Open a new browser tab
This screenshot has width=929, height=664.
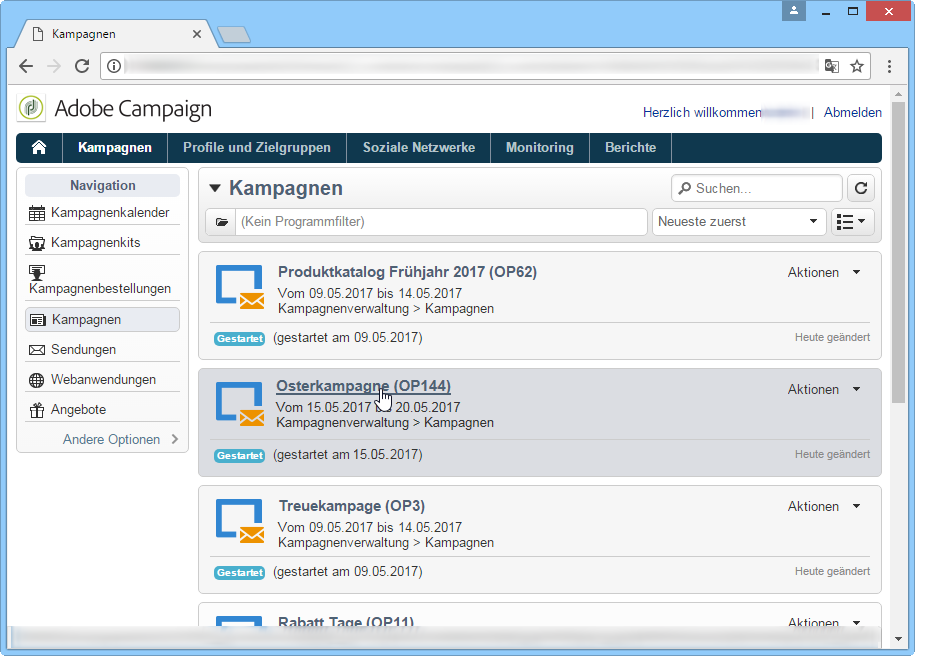(235, 35)
